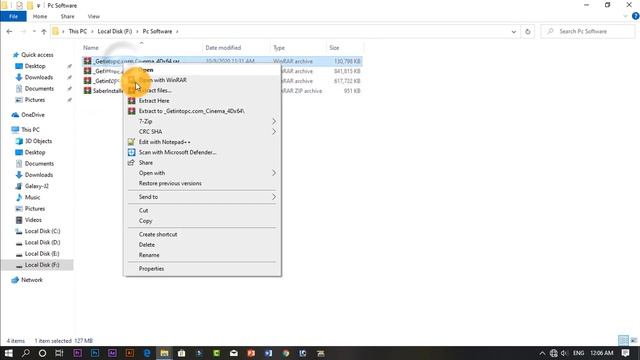The image size is (640, 360).
Task: Choose Restore previous versions
Action: click(170, 183)
